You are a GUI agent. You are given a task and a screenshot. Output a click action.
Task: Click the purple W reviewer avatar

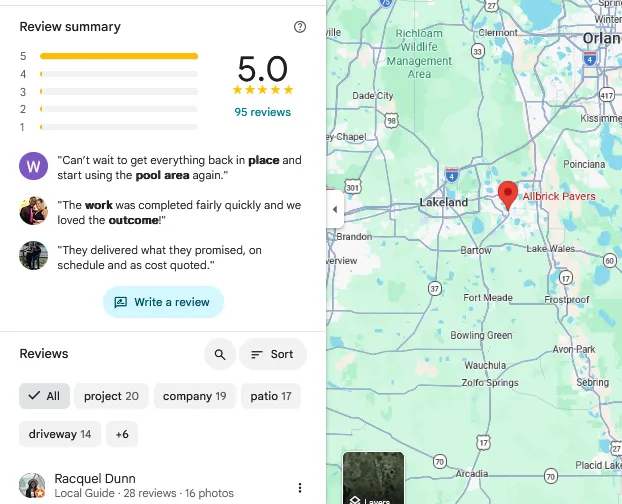[x=33, y=166]
